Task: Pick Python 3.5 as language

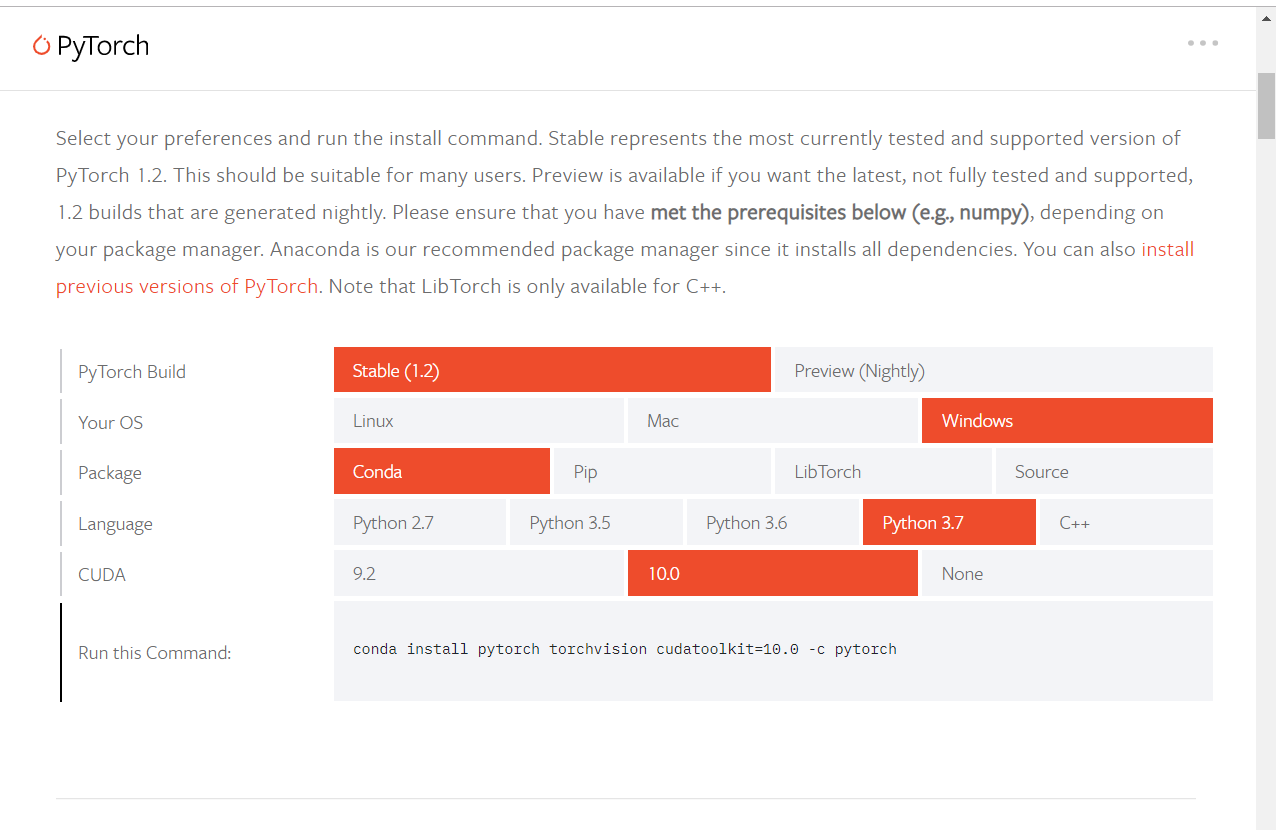Action: [x=596, y=523]
